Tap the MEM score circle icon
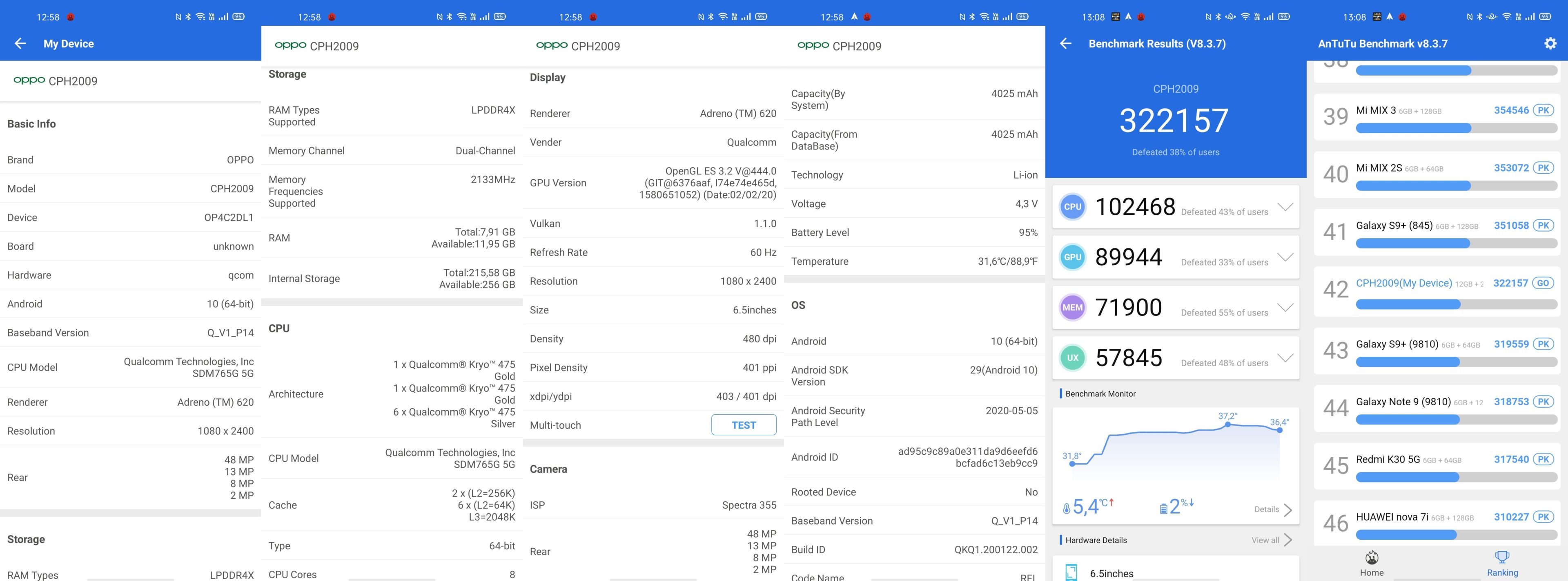The width and height of the screenshot is (1568, 581). pos(1072,308)
